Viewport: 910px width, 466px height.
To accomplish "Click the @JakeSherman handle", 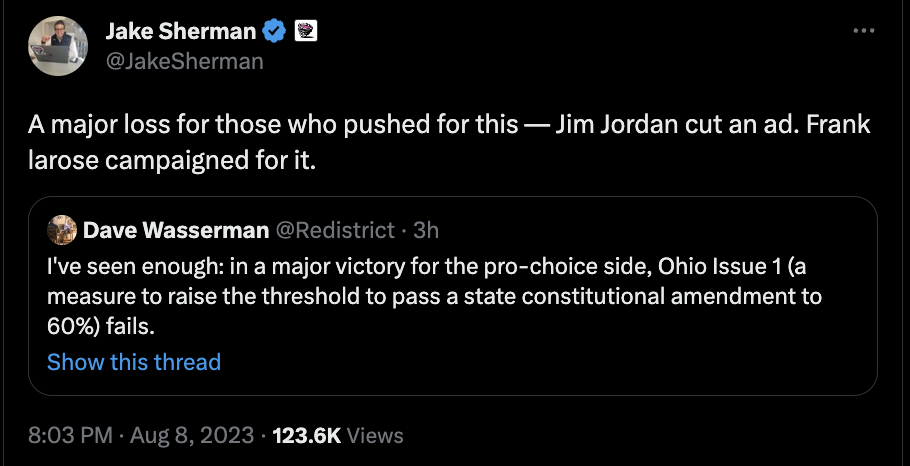I will 184,61.
